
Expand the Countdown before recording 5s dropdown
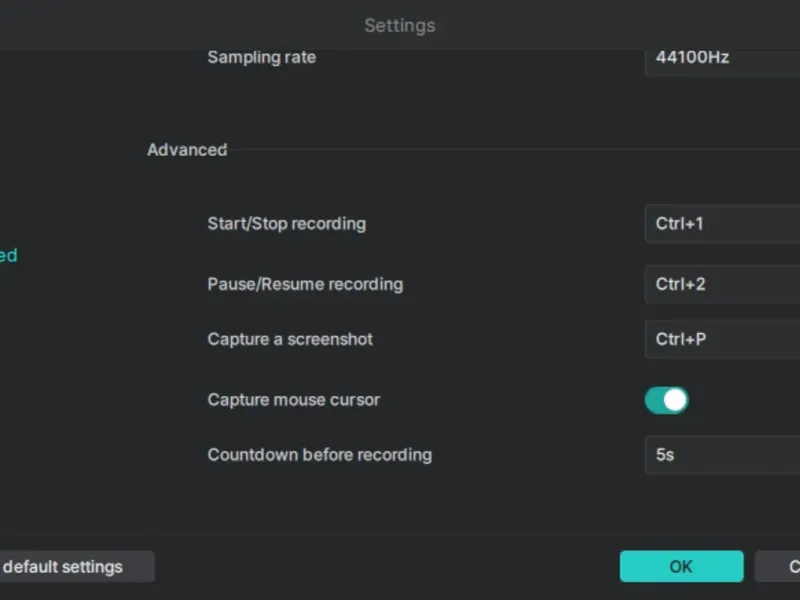(x=722, y=455)
